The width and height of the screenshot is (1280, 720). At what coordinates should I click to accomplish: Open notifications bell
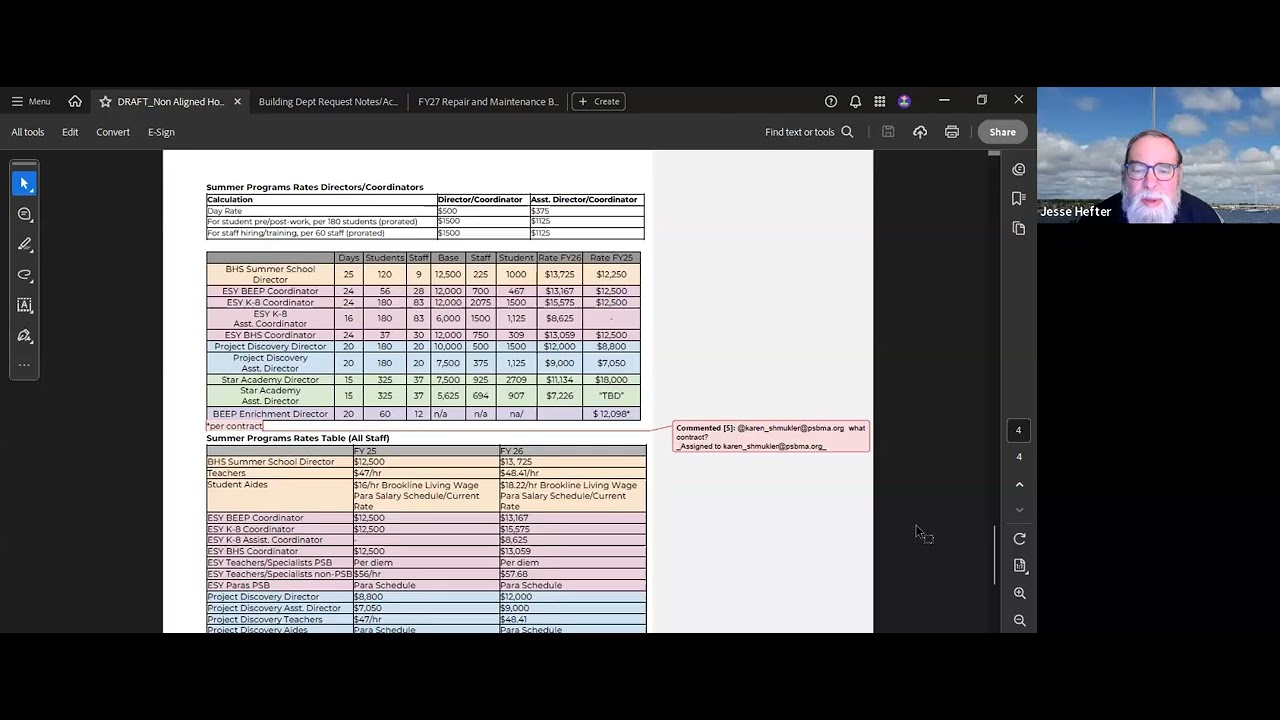click(855, 101)
